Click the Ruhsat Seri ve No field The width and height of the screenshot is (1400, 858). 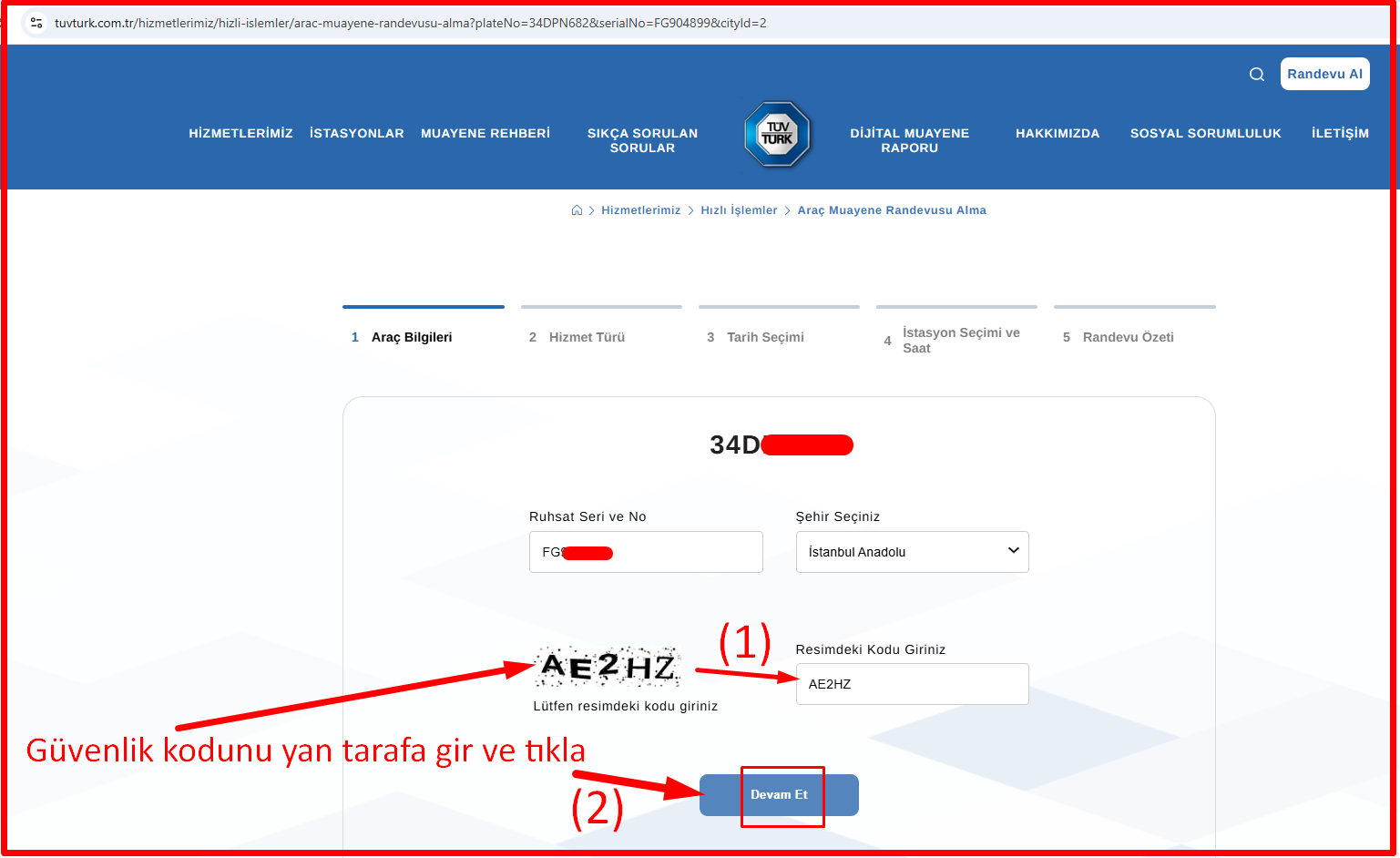tap(646, 552)
